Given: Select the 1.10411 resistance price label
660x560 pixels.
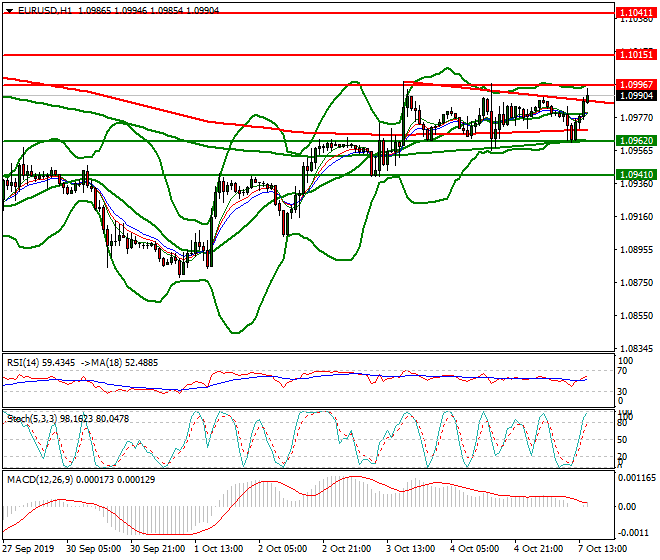Looking at the screenshot, I should click(636, 13).
